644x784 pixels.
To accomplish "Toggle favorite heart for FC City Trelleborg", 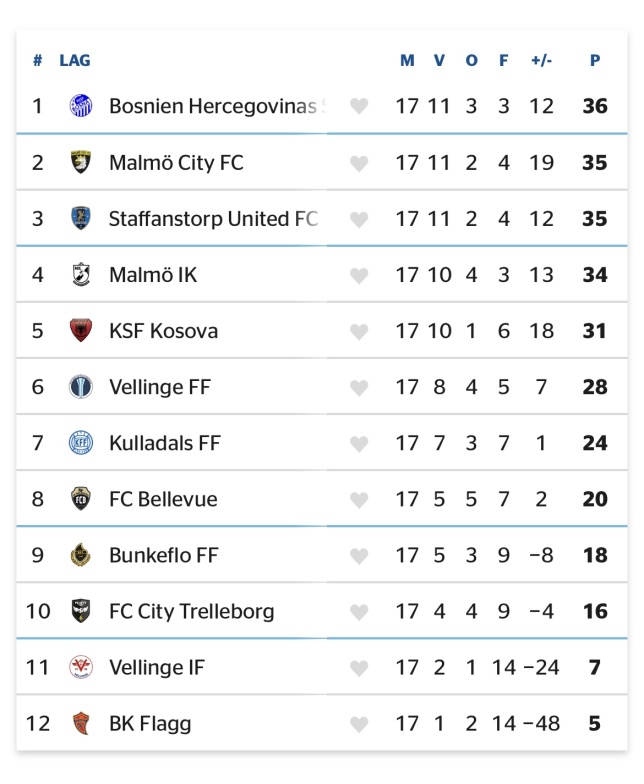I will [x=359, y=612].
